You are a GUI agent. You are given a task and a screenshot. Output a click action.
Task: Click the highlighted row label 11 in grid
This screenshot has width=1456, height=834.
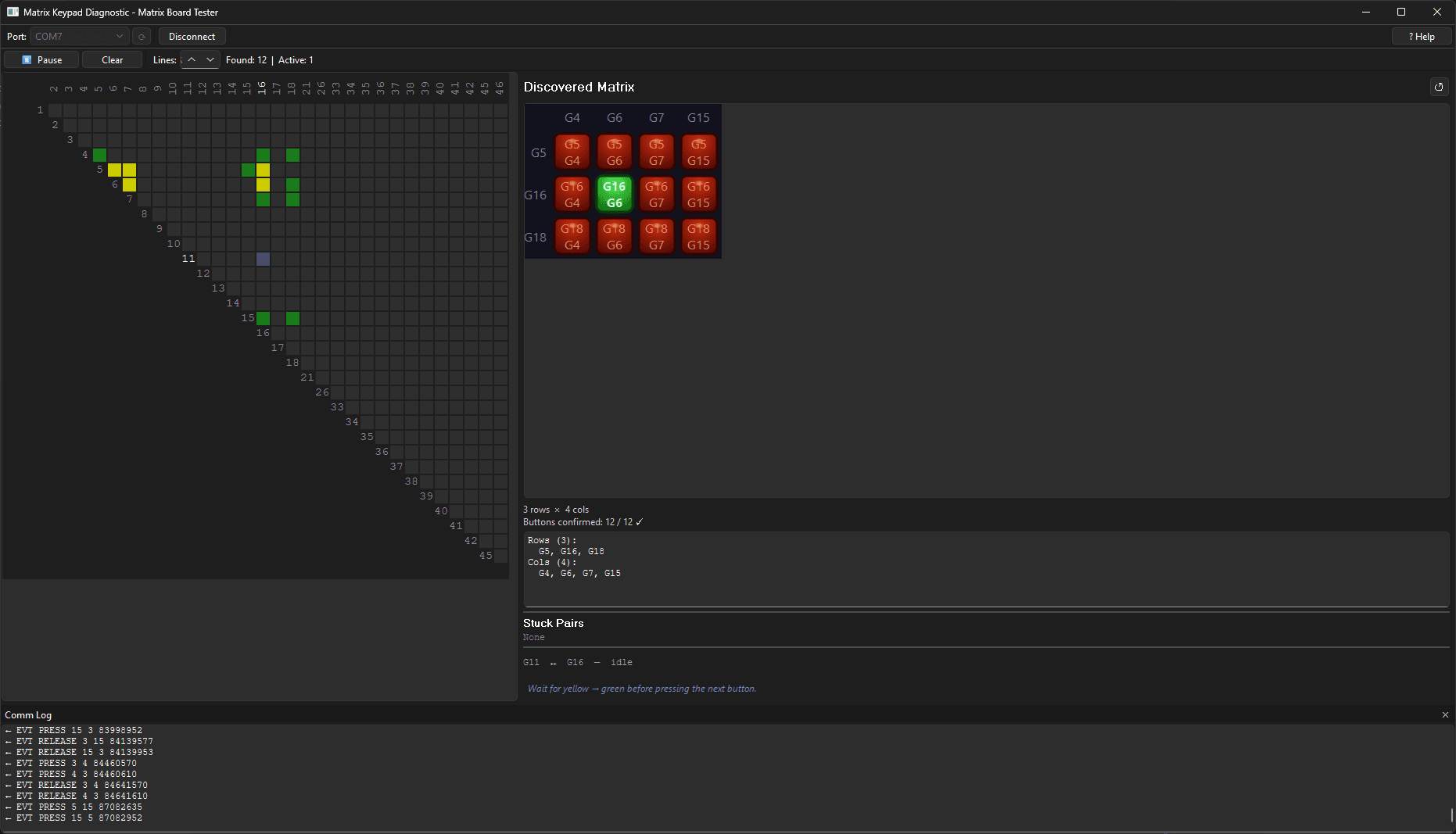pos(188,259)
